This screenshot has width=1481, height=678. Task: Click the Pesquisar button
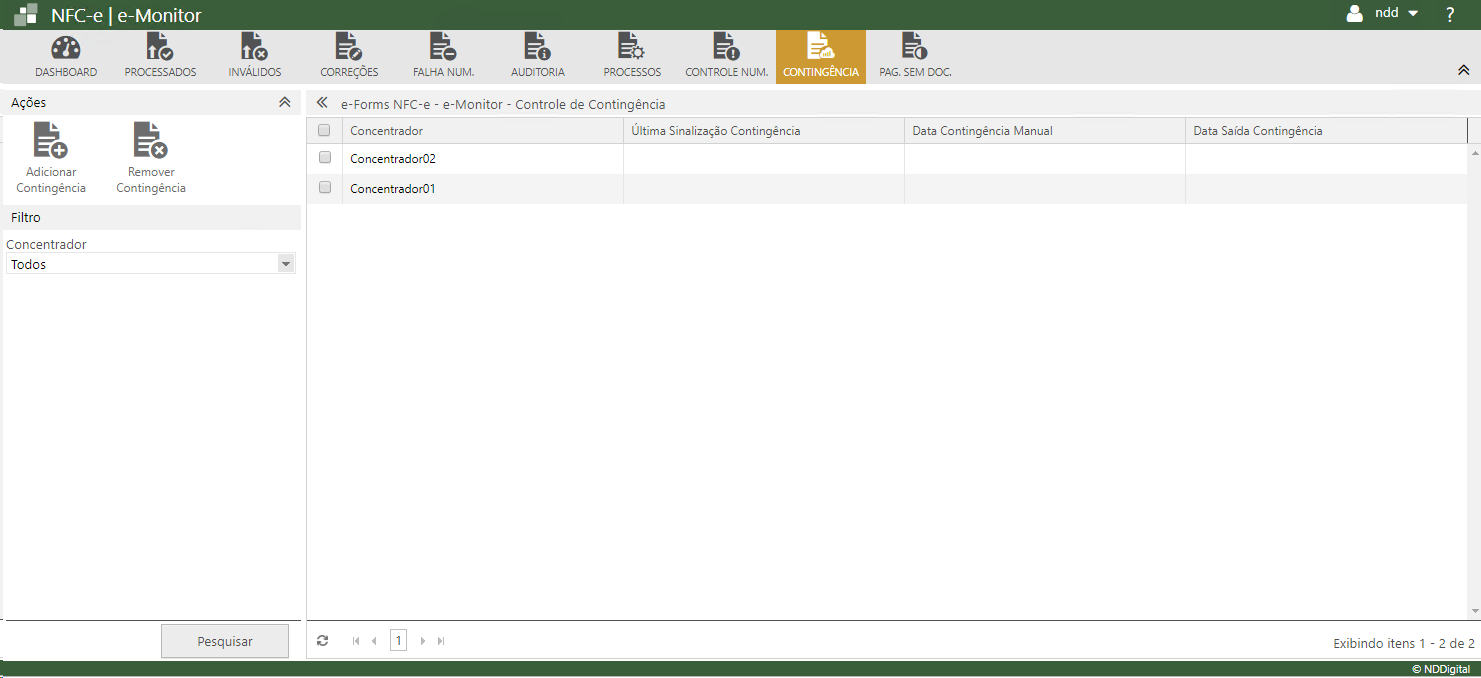pyautogui.click(x=225, y=642)
